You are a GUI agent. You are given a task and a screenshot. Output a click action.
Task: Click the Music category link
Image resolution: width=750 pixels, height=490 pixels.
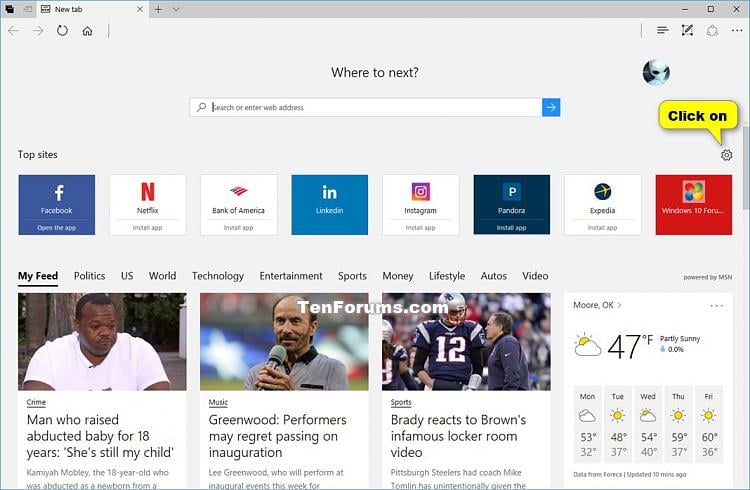tap(218, 402)
